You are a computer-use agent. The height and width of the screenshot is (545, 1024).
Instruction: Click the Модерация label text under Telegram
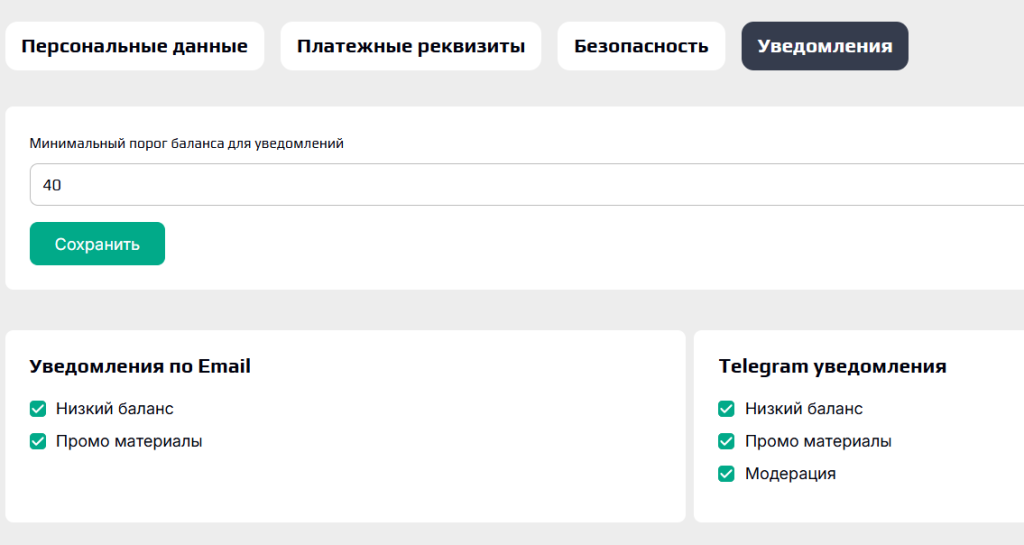coord(790,474)
